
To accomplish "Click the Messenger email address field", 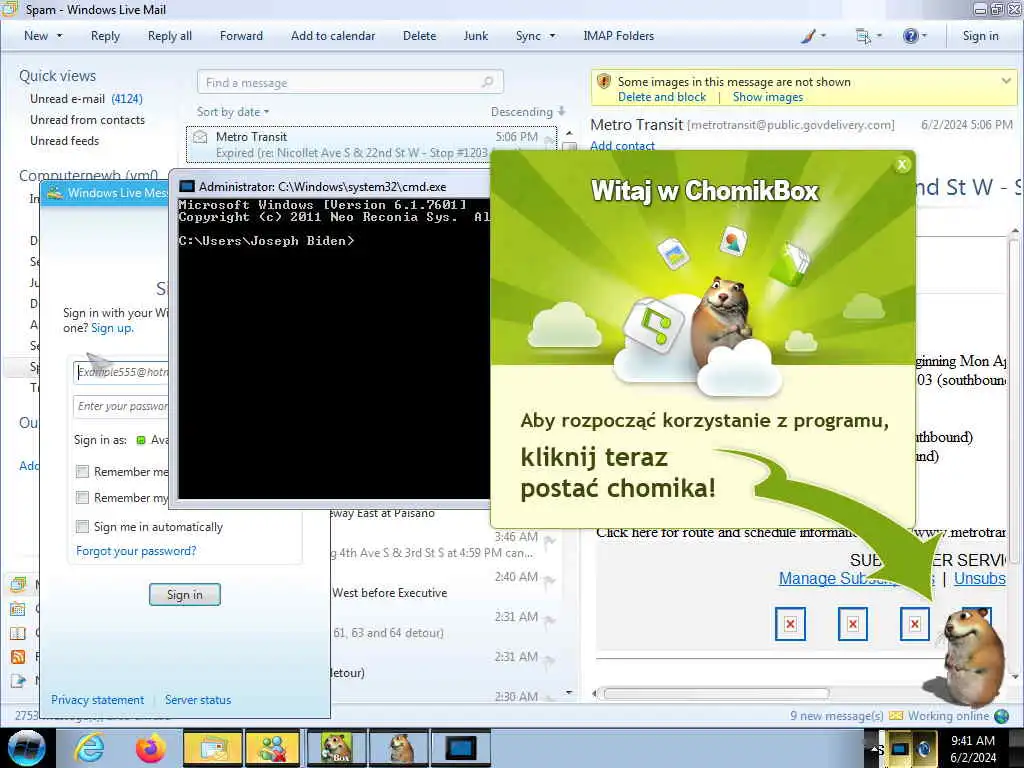I will click(x=121, y=372).
